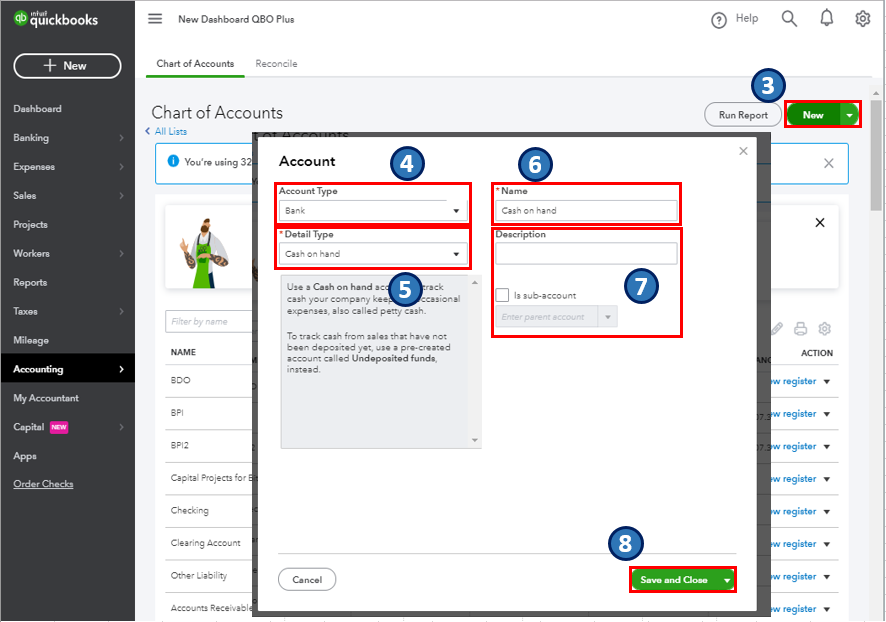Close the illustrated tip card
This screenshot has width=886, height=622.
(819, 223)
